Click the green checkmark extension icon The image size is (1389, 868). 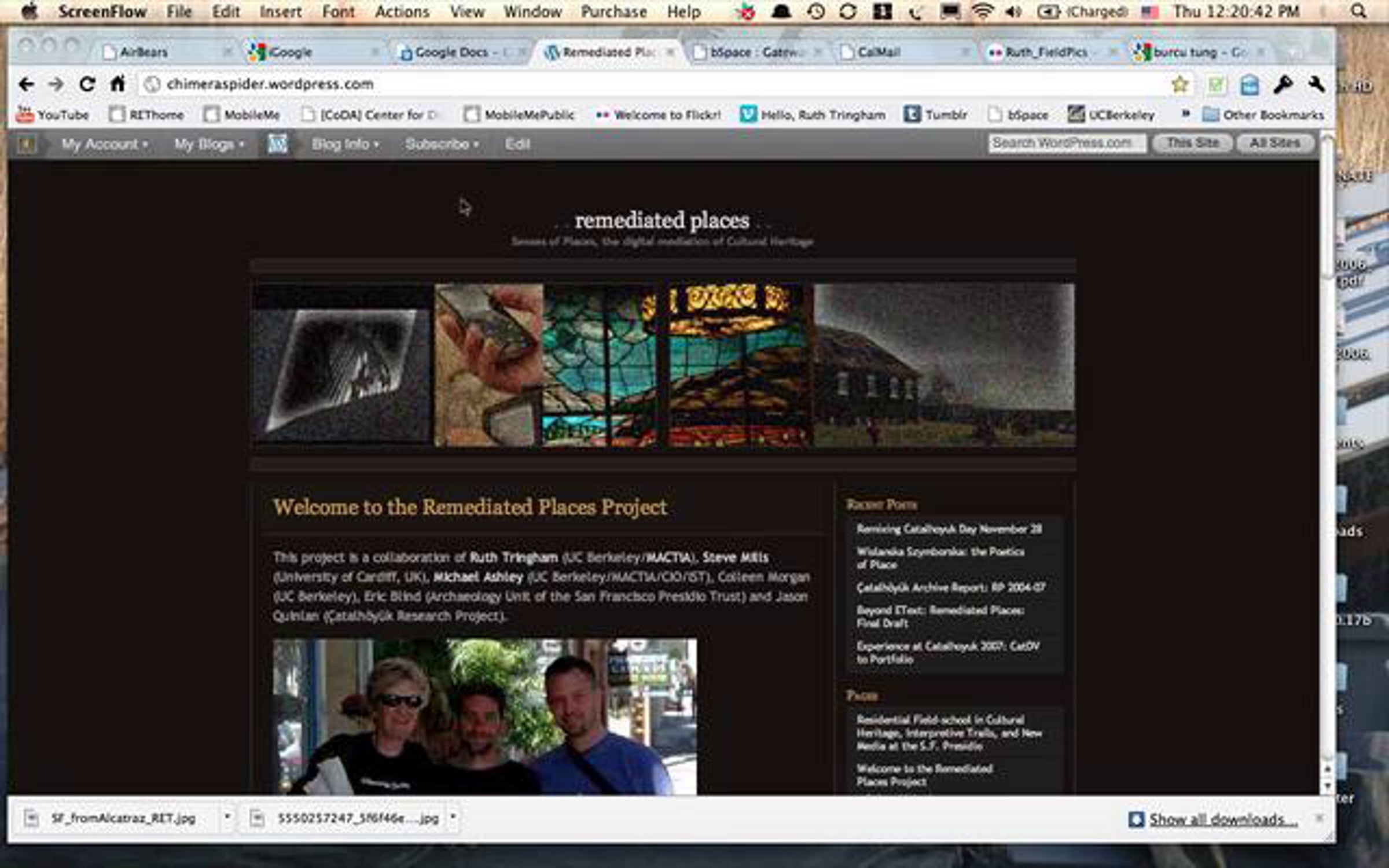coord(1215,86)
